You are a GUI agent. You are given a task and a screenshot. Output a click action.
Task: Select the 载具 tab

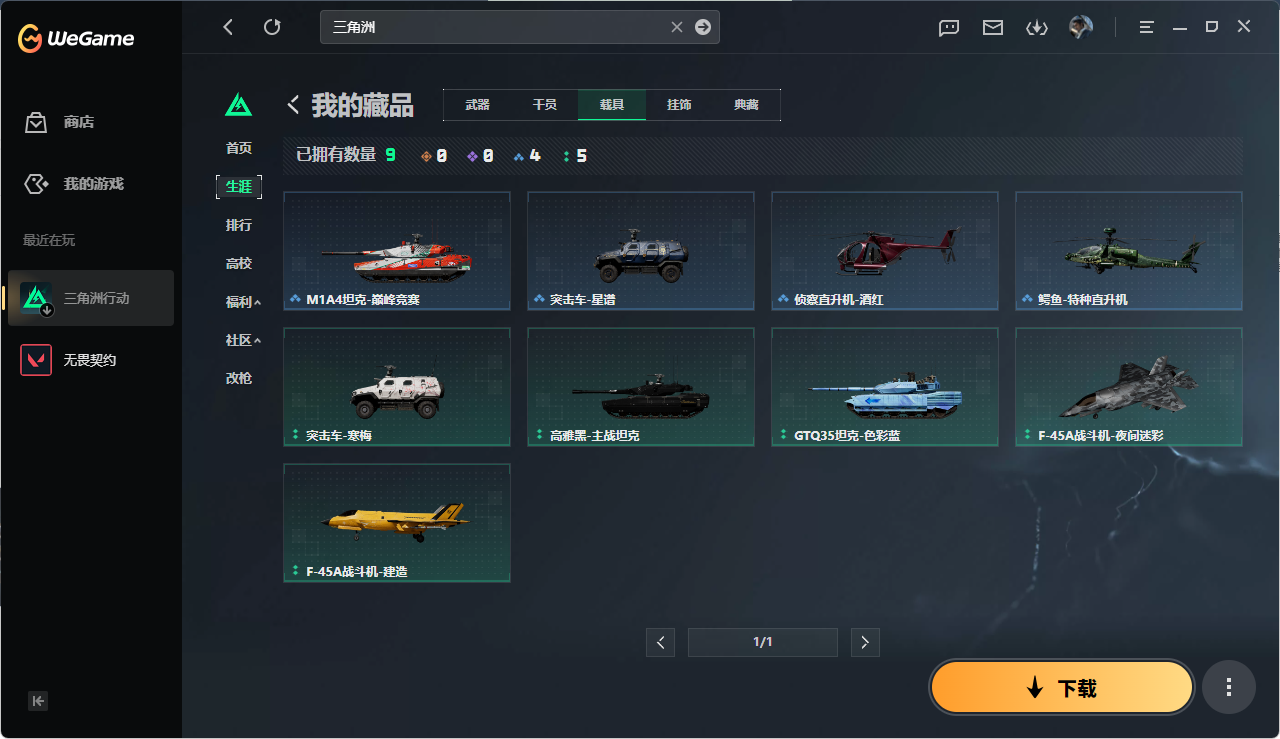tap(612, 105)
